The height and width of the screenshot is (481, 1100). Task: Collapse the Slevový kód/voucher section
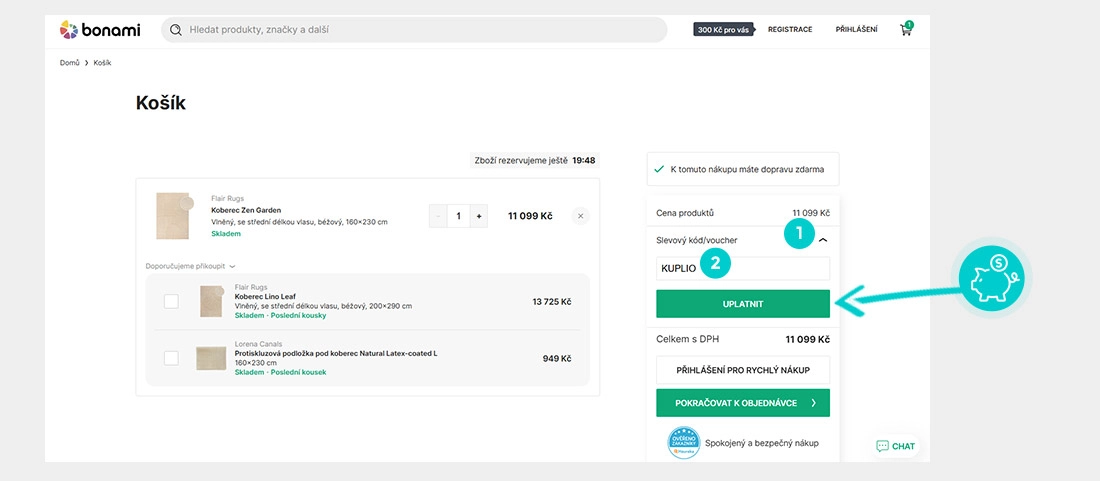pyautogui.click(x=823, y=240)
